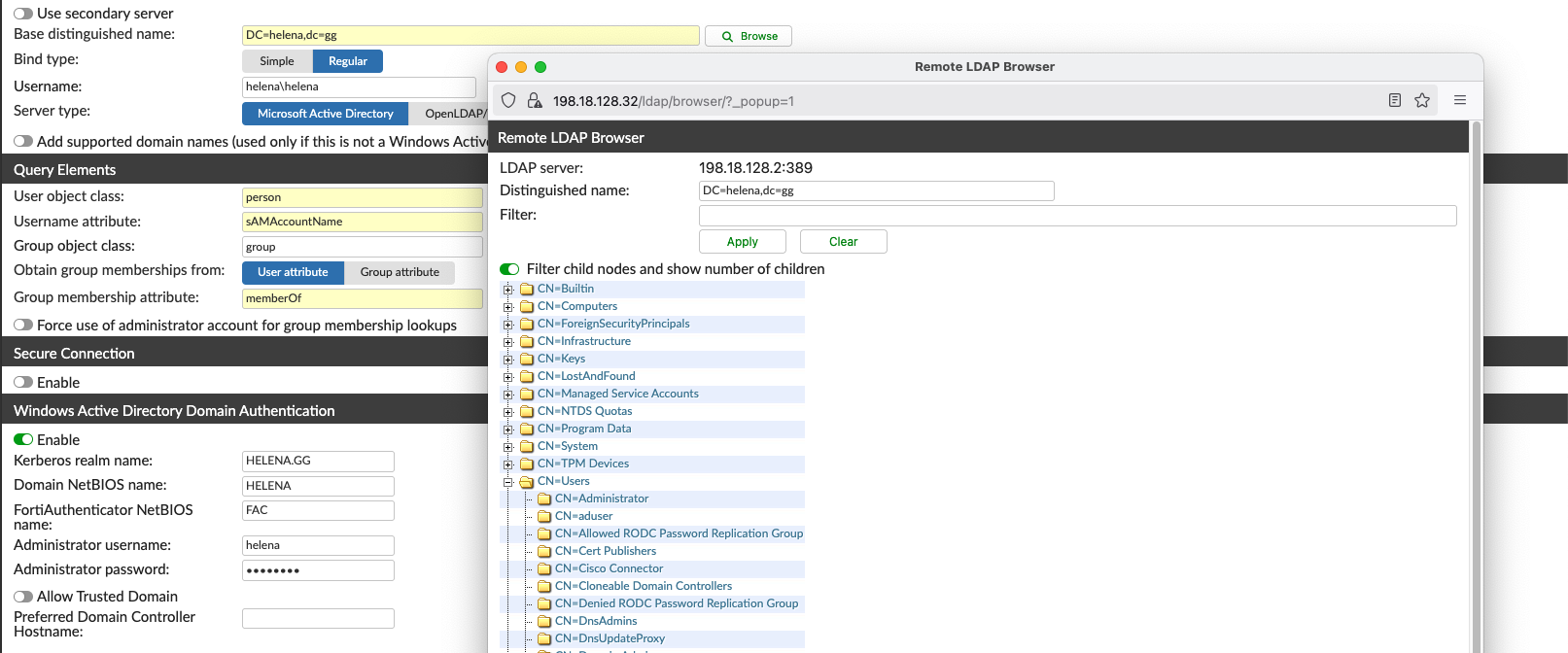Click the CN=Cisco Connector folder icon

[544, 569]
